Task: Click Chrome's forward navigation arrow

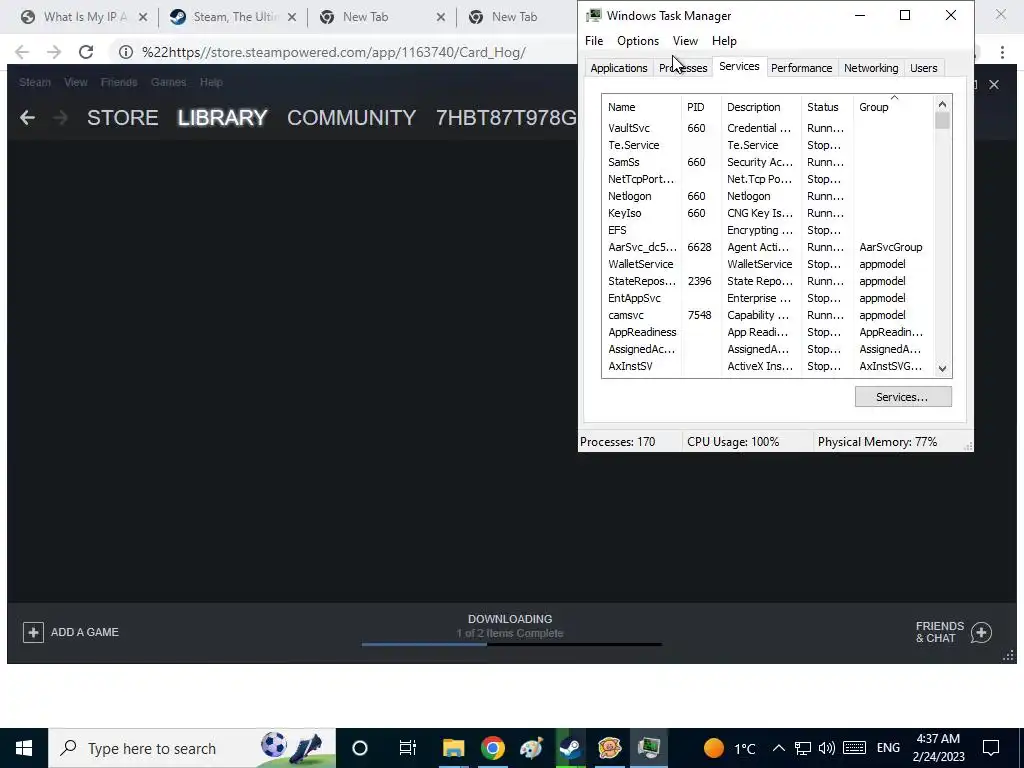Action: click(x=54, y=52)
